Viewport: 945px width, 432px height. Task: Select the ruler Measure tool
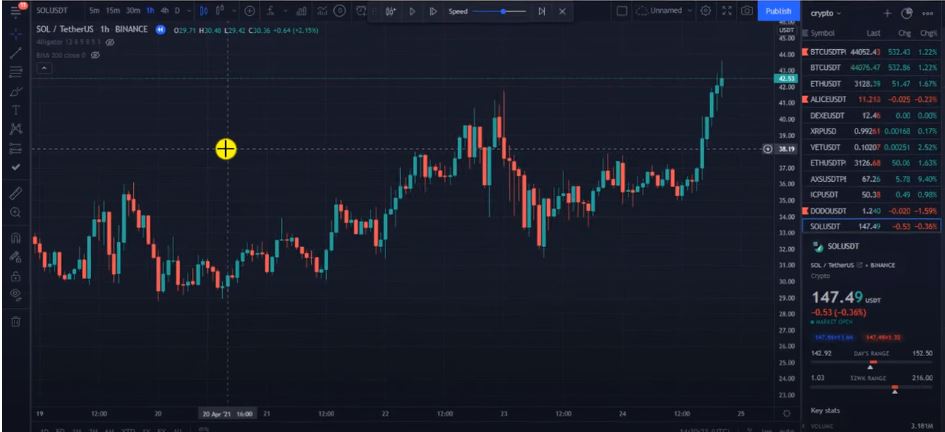point(16,193)
